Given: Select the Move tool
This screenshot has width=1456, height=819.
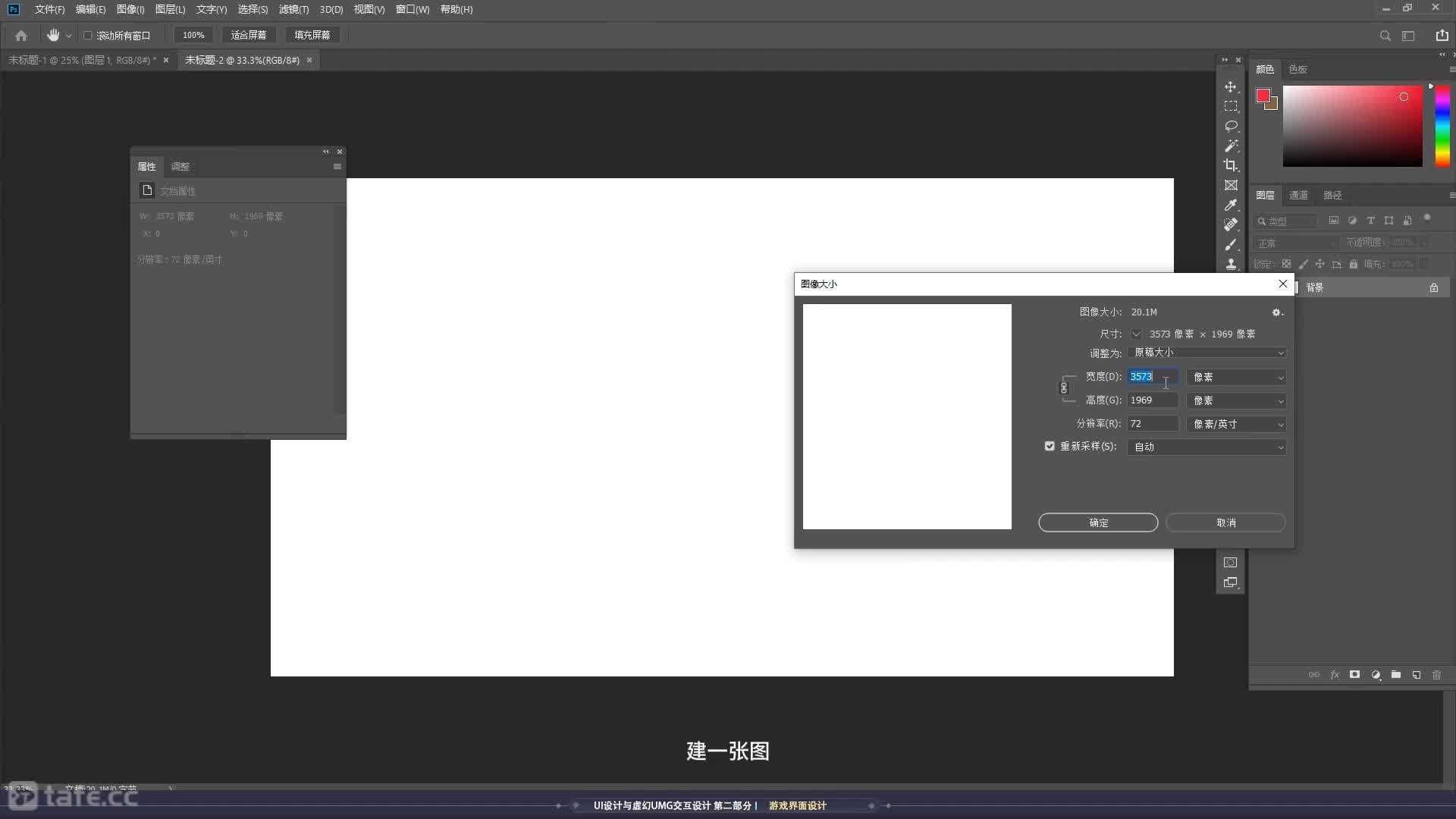Looking at the screenshot, I should [x=1230, y=87].
